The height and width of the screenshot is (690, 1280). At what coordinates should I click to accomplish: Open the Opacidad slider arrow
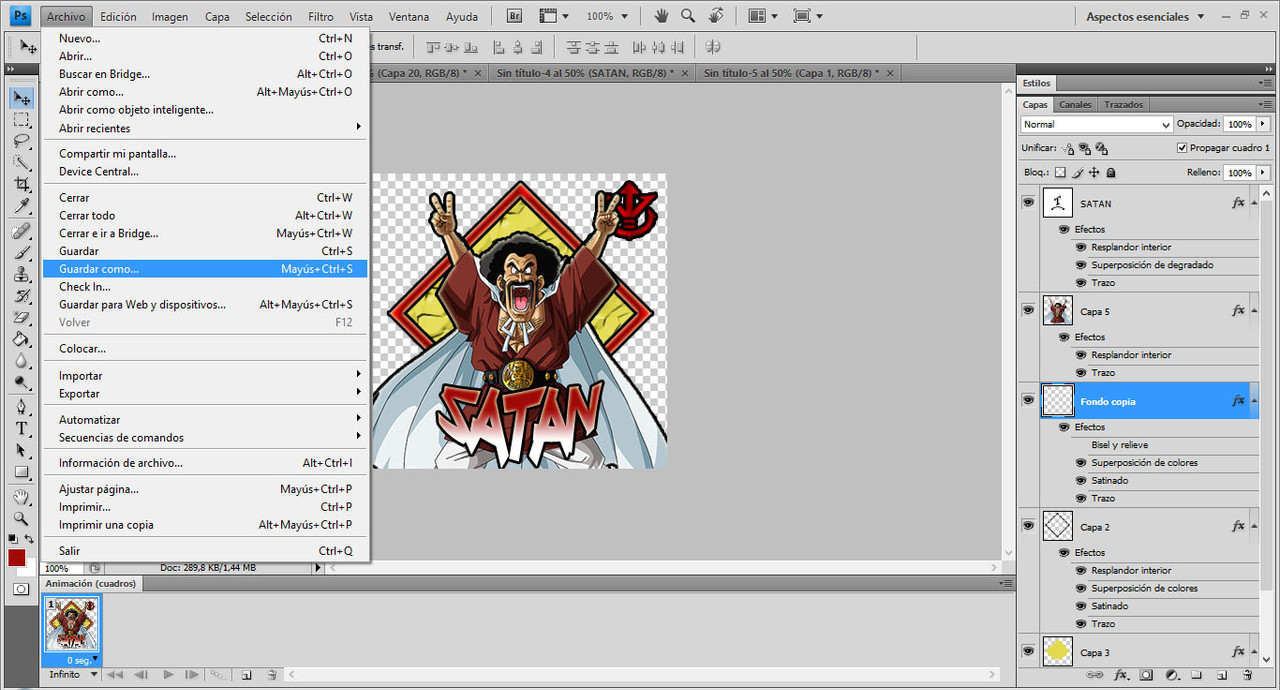[x=1264, y=124]
